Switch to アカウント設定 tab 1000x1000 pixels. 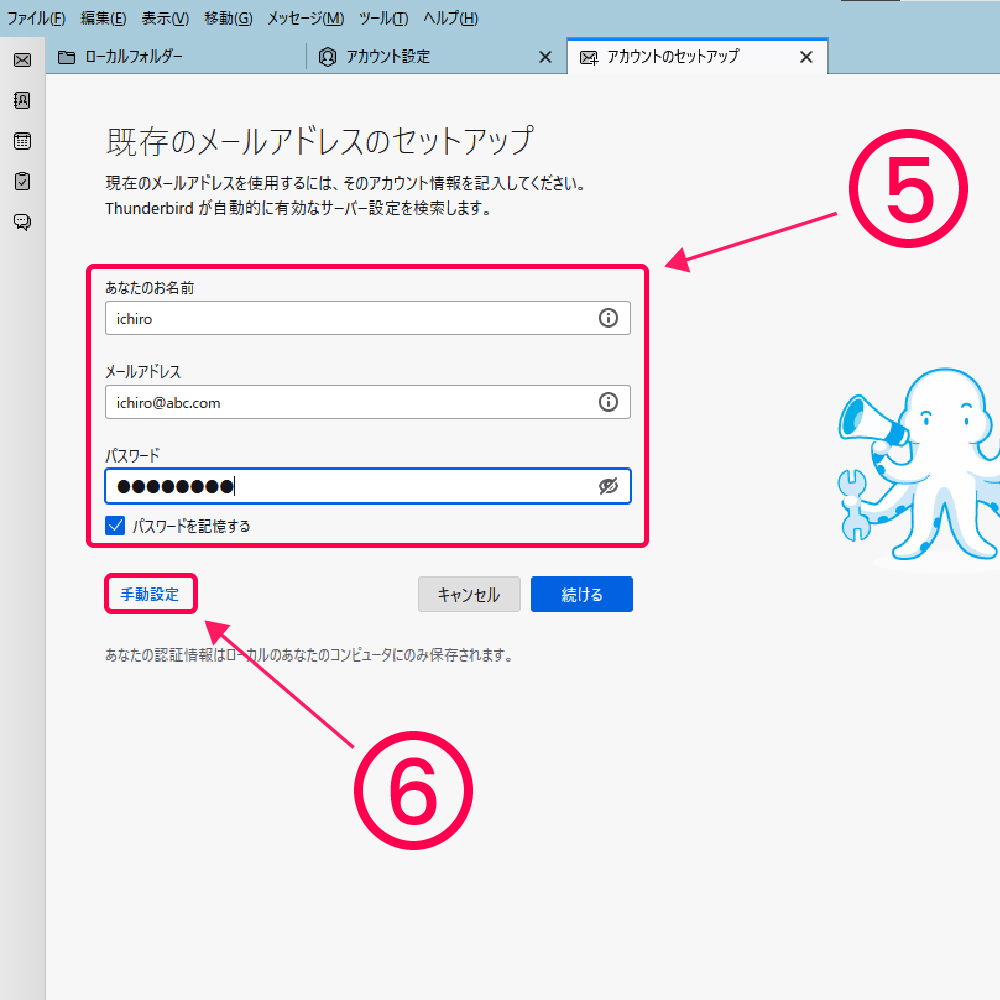pyautogui.click(x=388, y=57)
